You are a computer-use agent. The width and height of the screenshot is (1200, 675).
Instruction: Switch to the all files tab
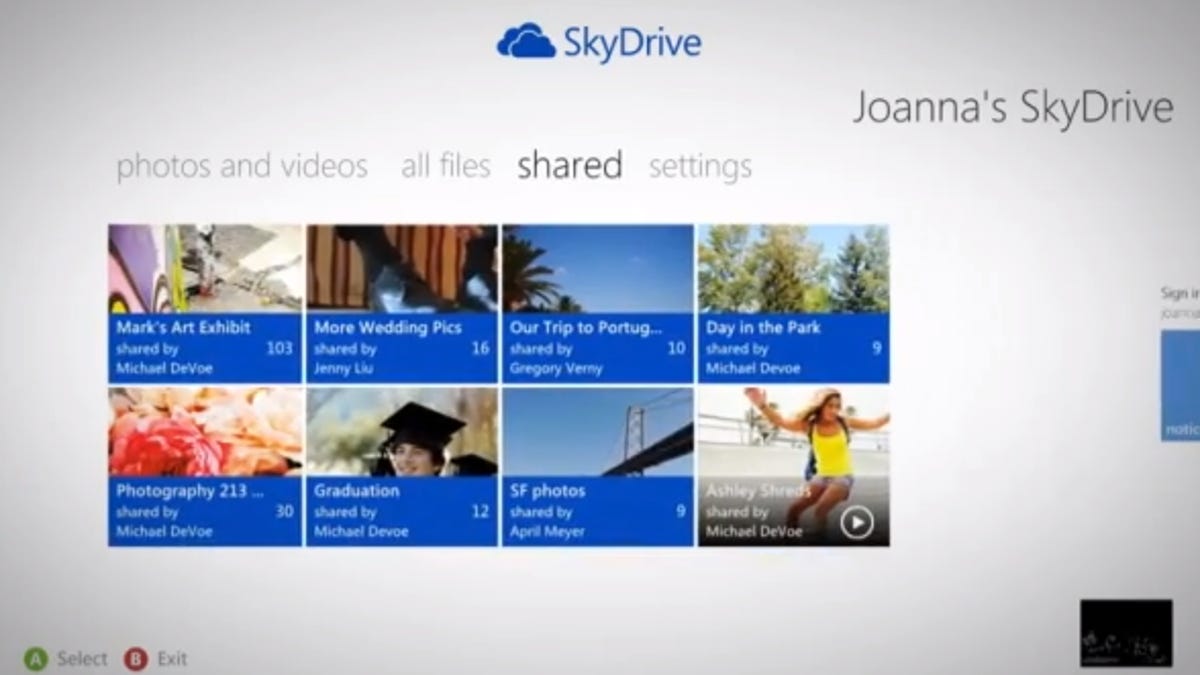tap(445, 166)
